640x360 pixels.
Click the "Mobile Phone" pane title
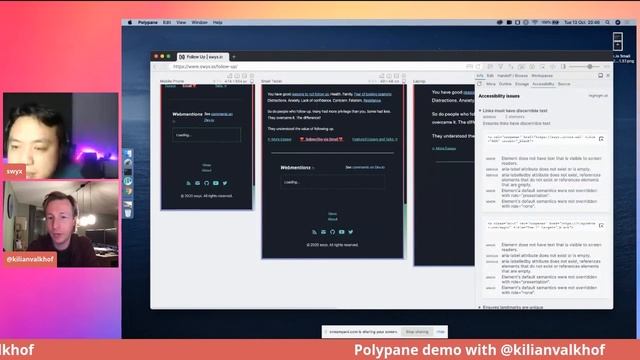(x=172, y=81)
